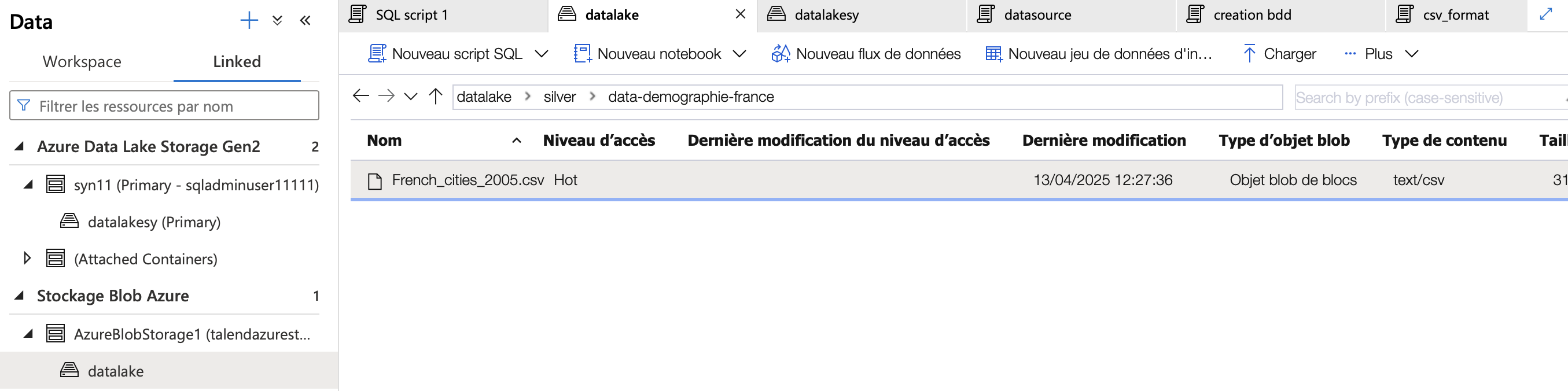Viewport: 1568px width, 391px height.
Task: Switch to the Workspace tab
Action: tap(82, 61)
